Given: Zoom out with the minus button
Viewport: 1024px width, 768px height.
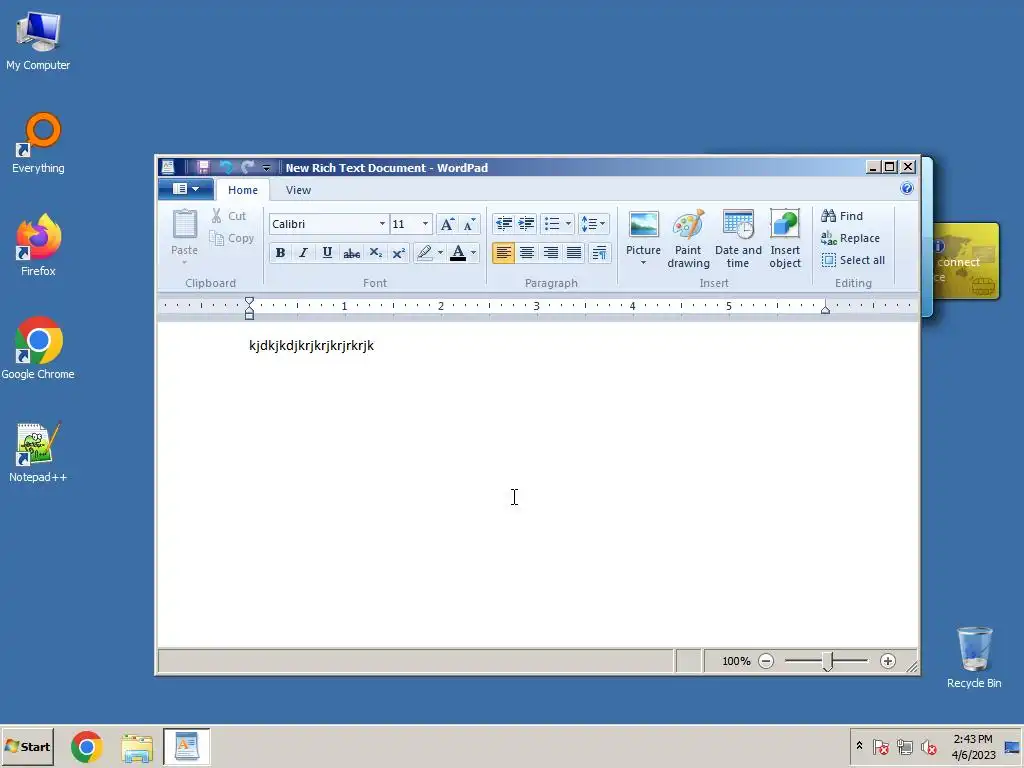Looking at the screenshot, I should tap(766, 661).
